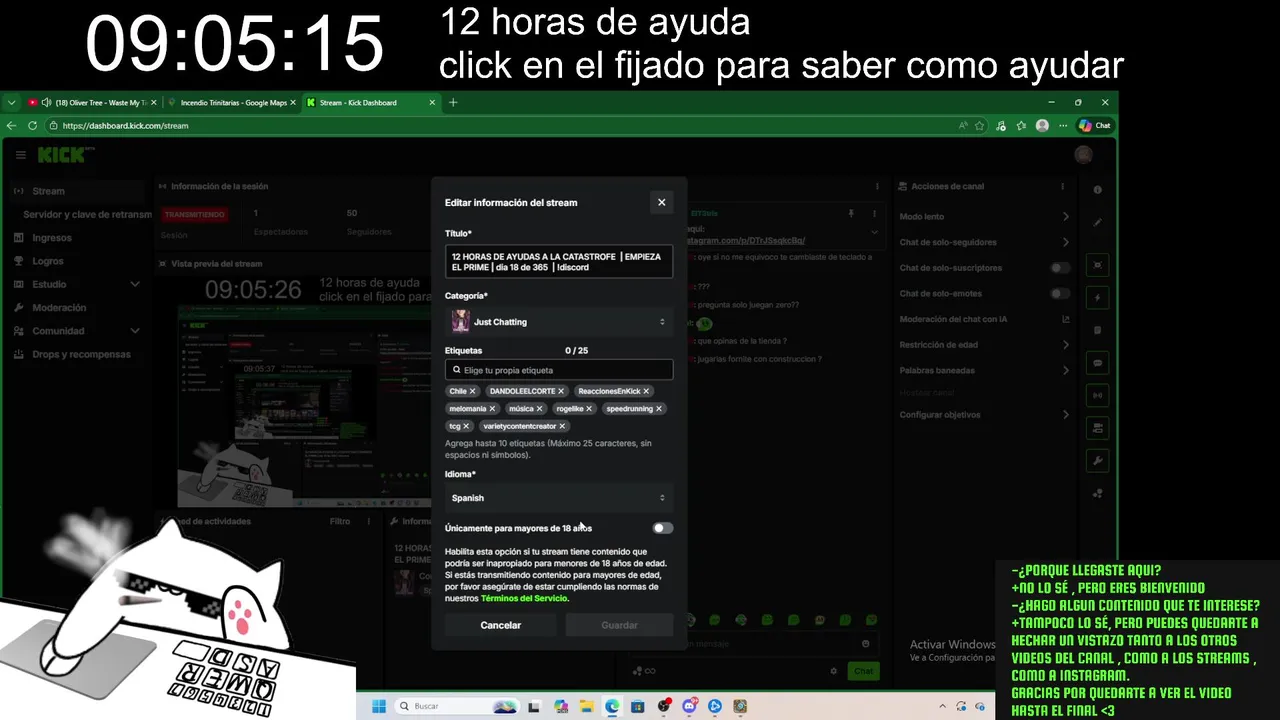Open Discord from the taskbar
1280x720 pixels.
coord(689,706)
